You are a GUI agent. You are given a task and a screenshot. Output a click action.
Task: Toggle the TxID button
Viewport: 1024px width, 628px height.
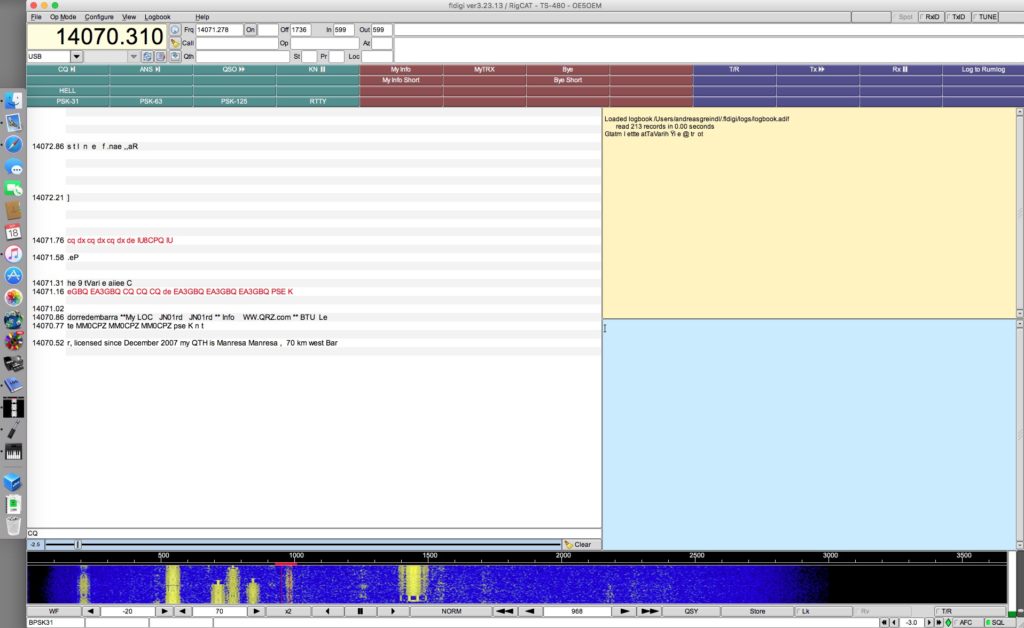(957, 17)
